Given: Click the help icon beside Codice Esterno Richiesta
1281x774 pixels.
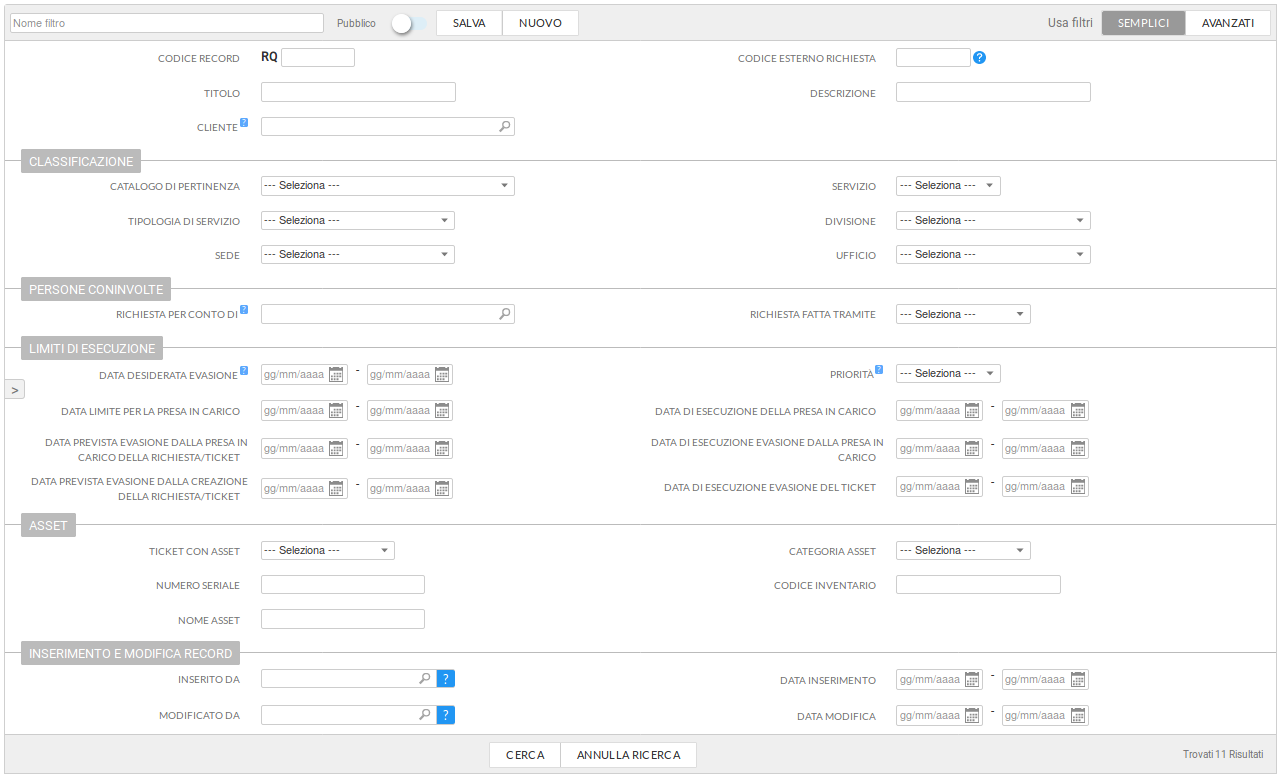Looking at the screenshot, I should click(x=979, y=58).
